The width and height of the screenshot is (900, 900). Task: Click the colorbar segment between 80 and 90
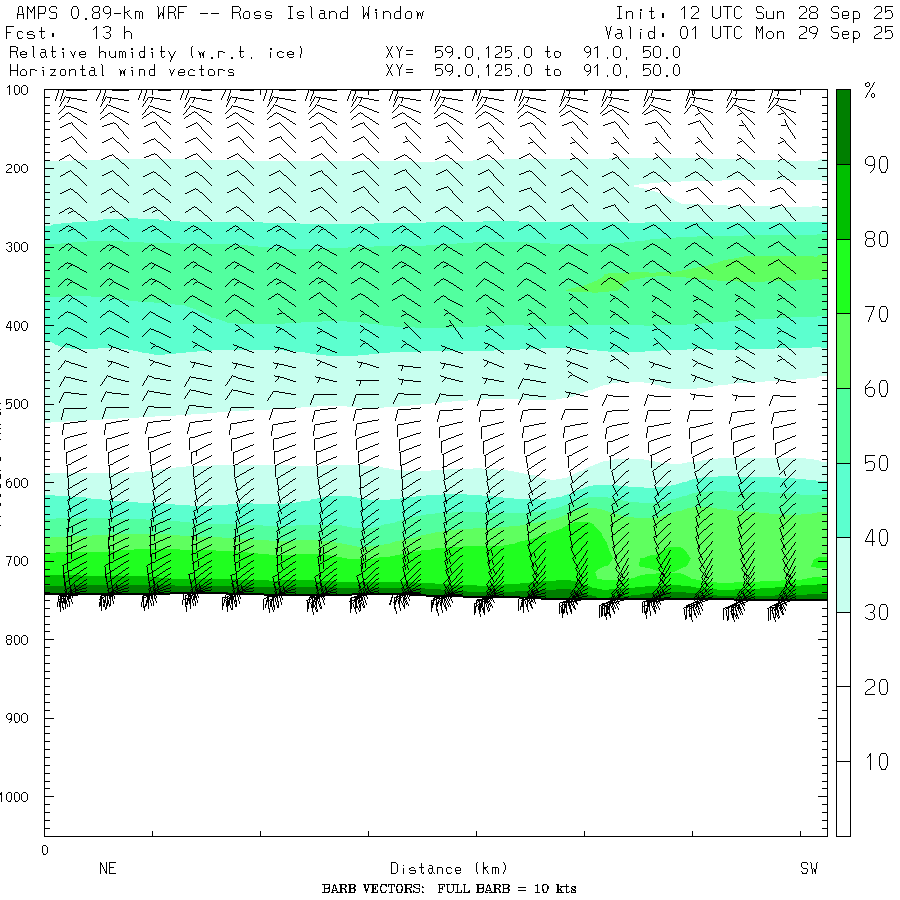pyautogui.click(x=843, y=201)
